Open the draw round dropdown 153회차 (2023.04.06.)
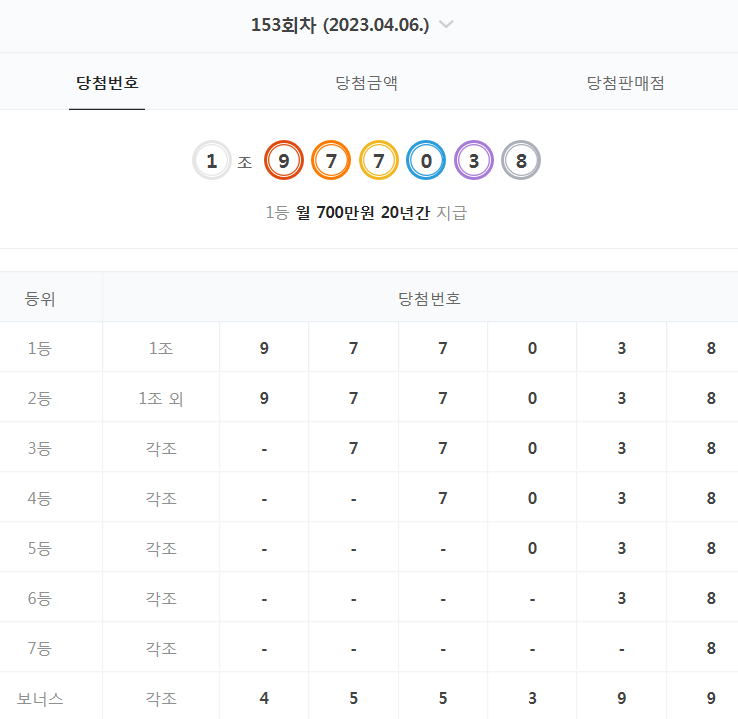Viewport: 738px width, 719px height. tap(352, 24)
